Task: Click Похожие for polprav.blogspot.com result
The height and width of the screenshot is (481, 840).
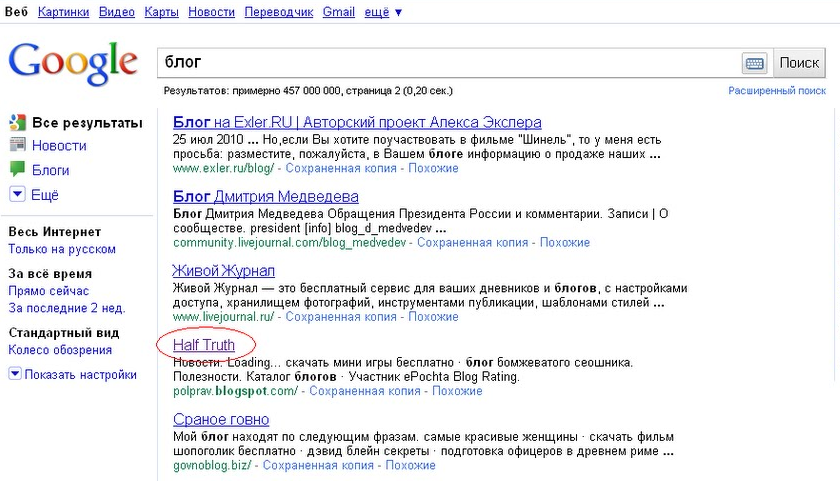Action: click(x=457, y=391)
